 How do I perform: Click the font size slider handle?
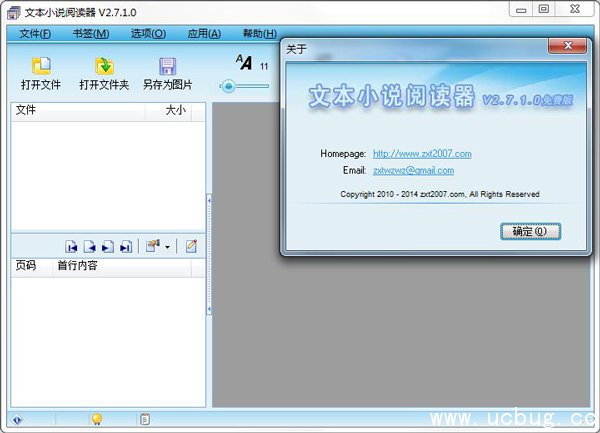(x=229, y=86)
